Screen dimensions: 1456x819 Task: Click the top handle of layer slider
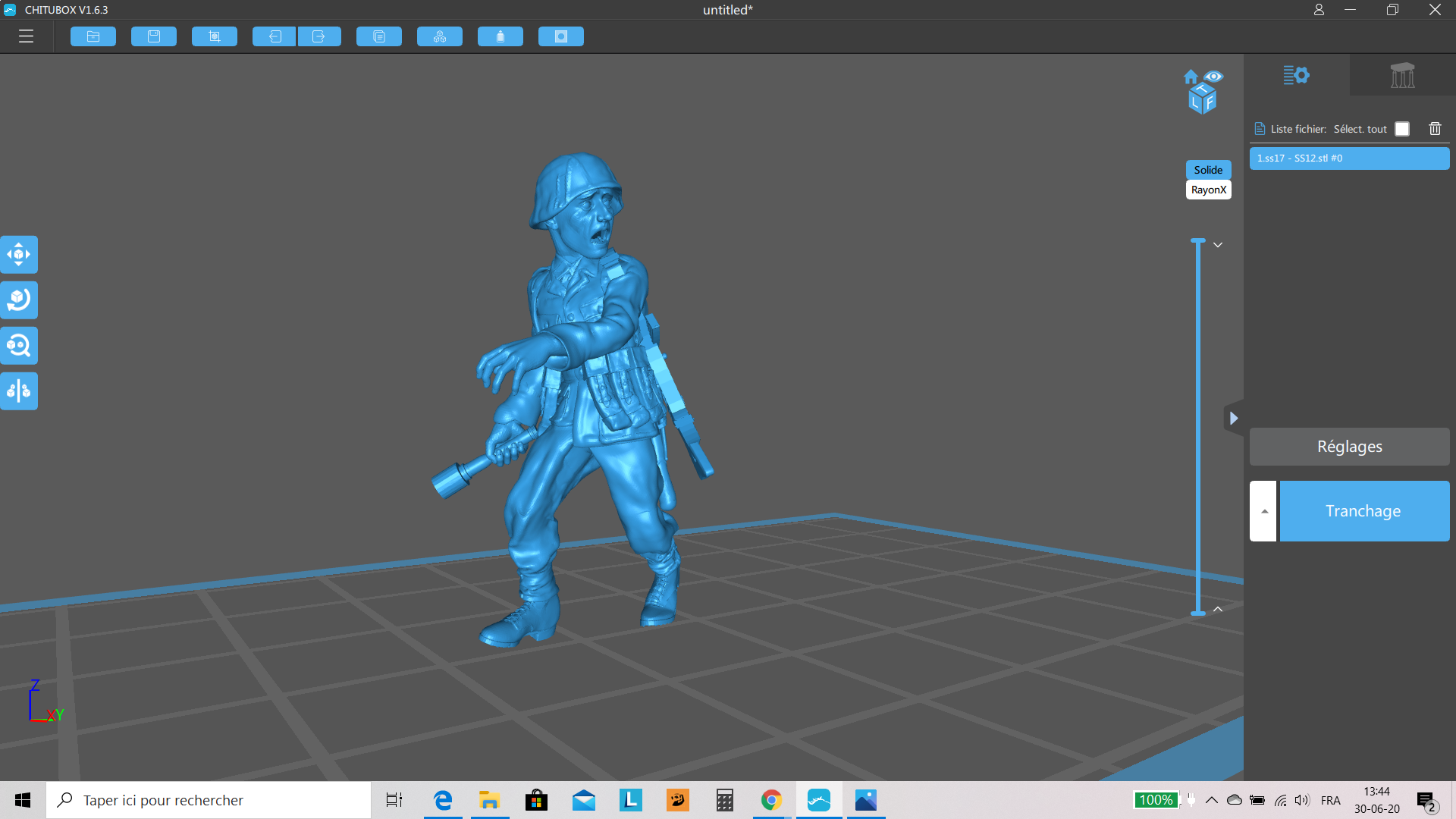1198,241
